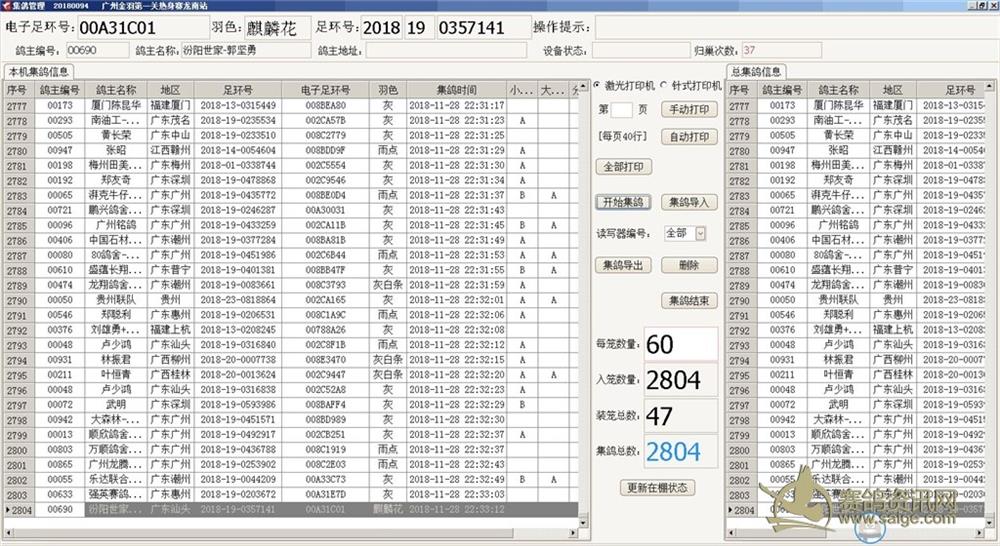
Task: Open the 读写器编号 dropdown
Action: click(x=700, y=233)
